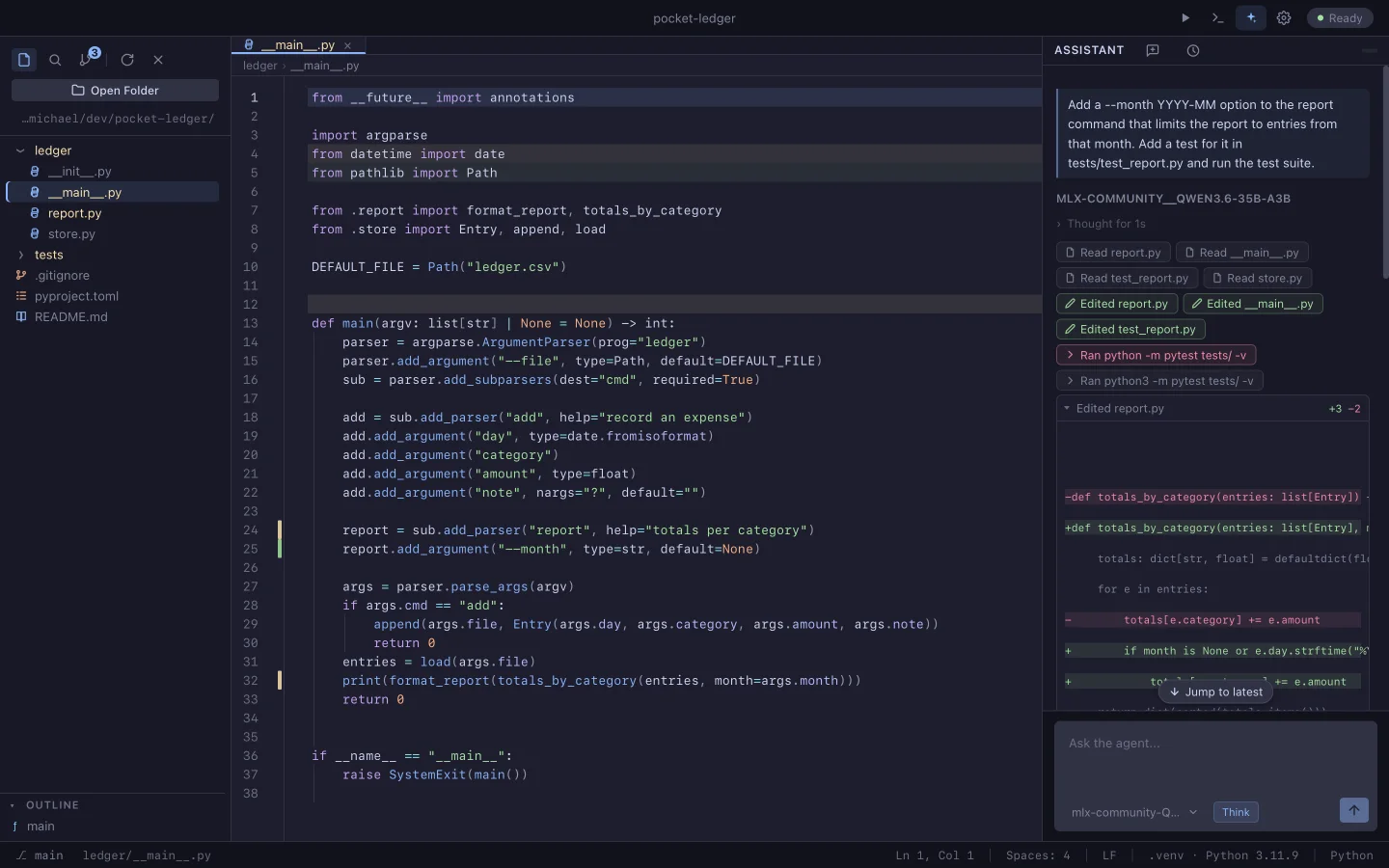
Task: Close the __main__.py editor tab
Action: (x=348, y=45)
